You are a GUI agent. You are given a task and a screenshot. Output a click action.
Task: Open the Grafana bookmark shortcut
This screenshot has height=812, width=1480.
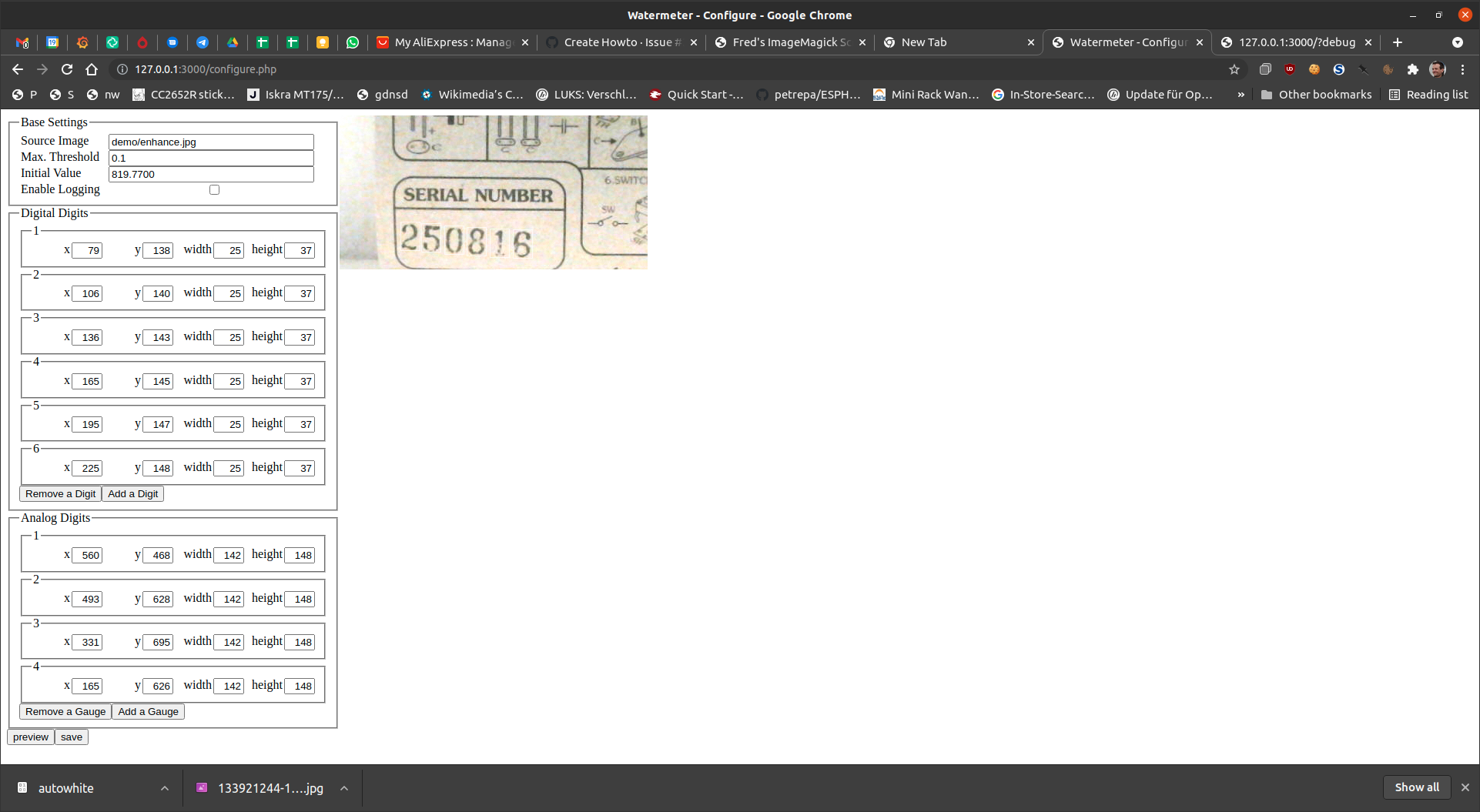pos(82,43)
